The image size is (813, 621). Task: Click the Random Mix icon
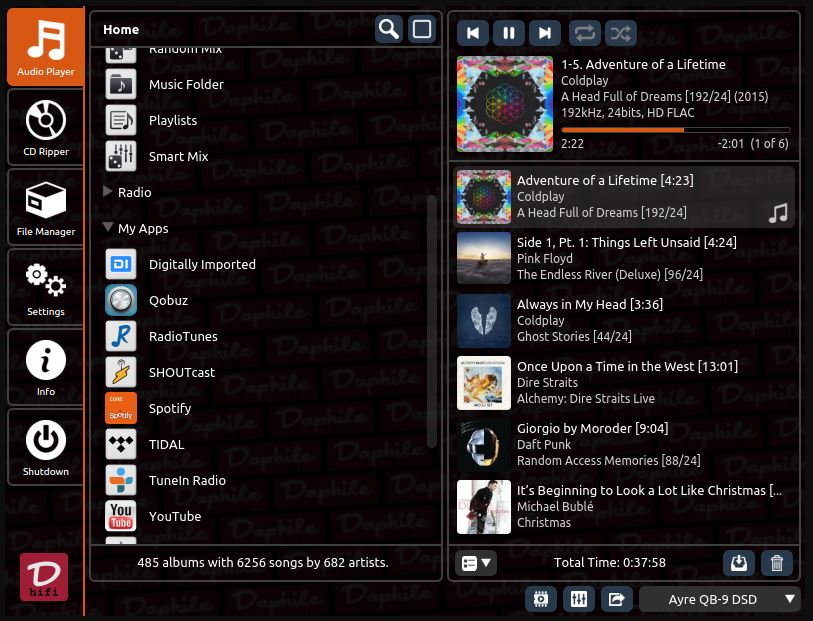(x=121, y=55)
